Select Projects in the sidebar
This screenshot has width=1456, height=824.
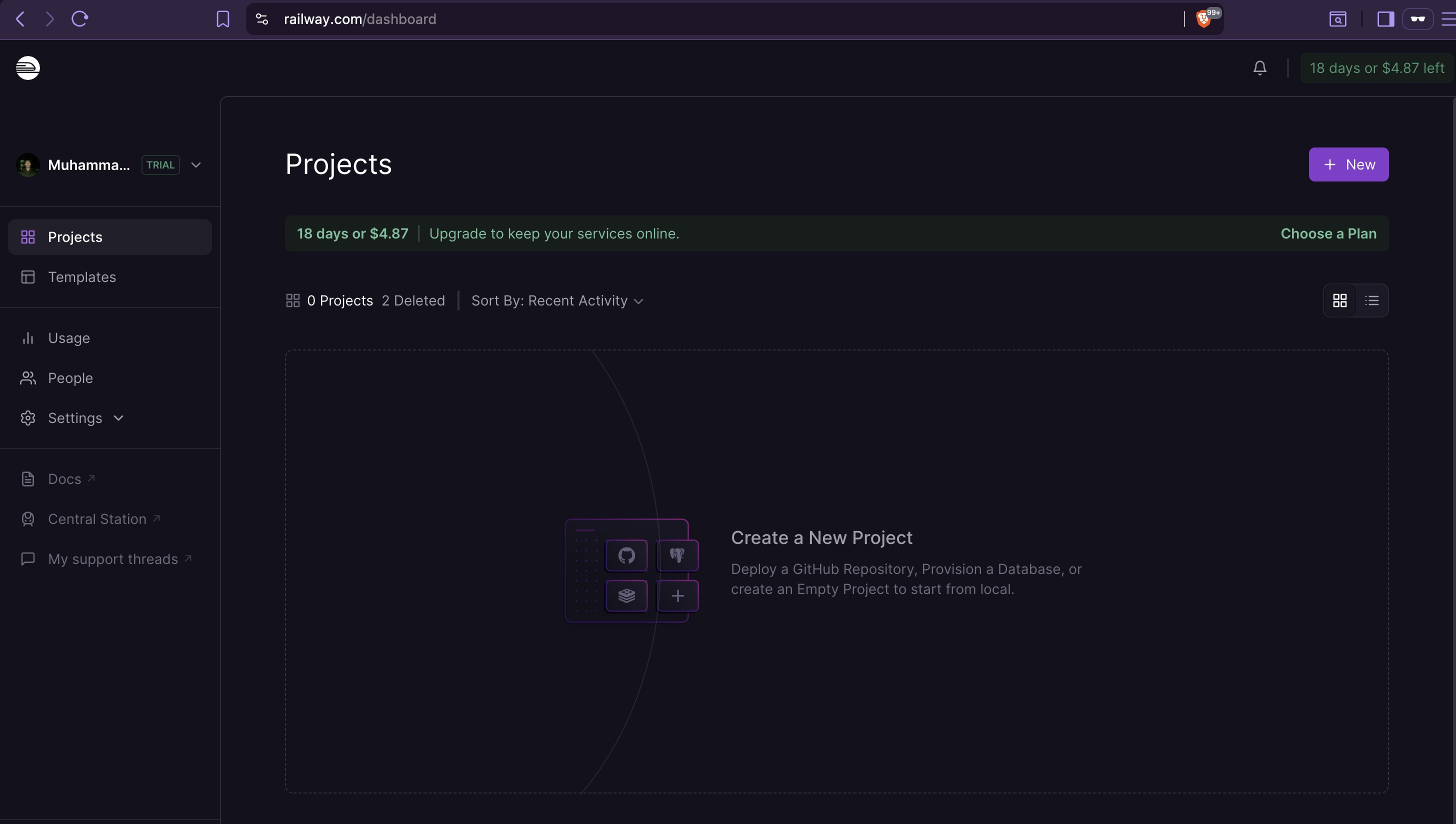110,237
